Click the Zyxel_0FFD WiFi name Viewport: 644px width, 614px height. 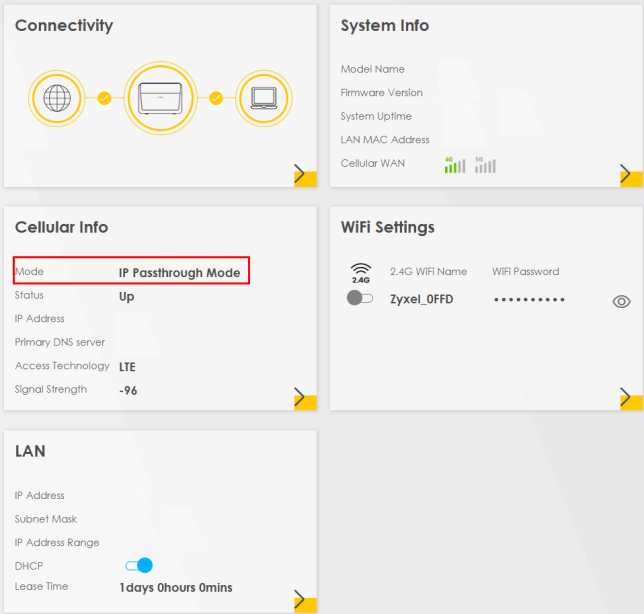[x=421, y=299]
